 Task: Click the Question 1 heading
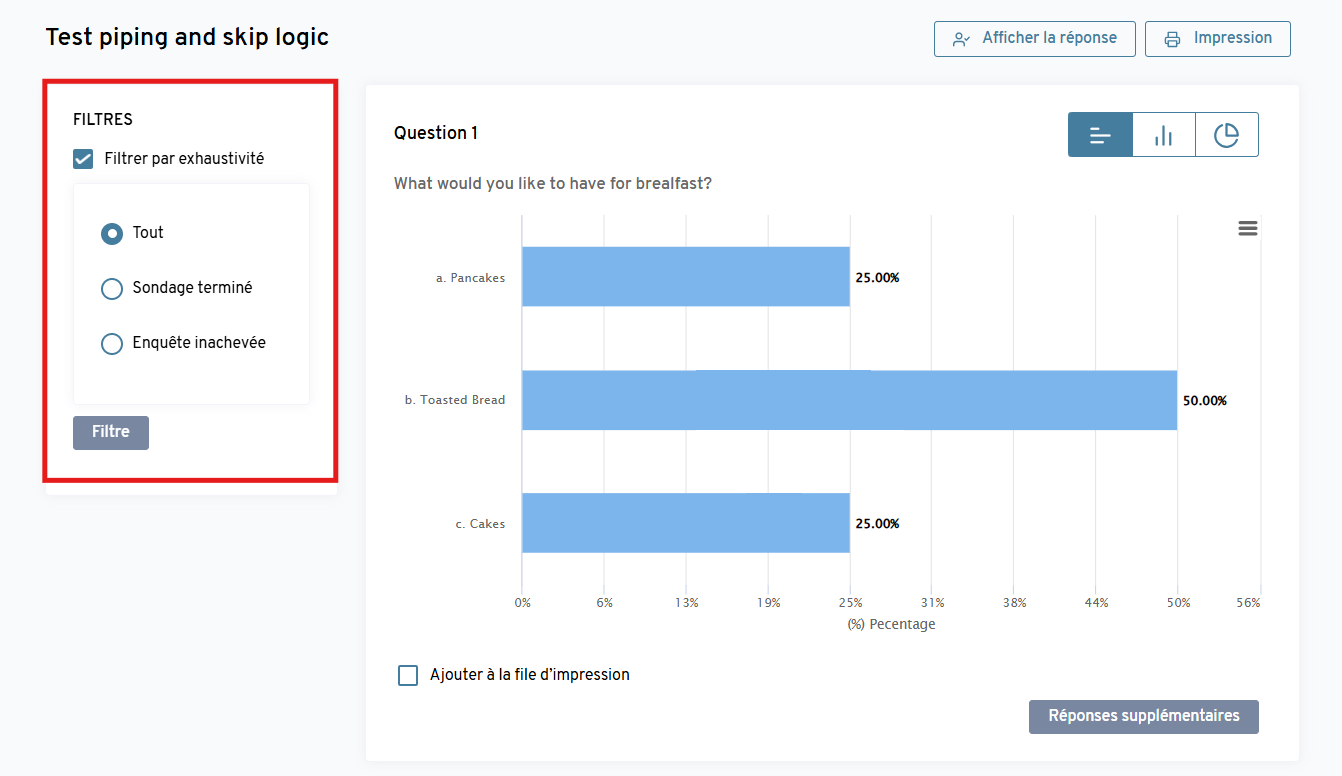coord(436,133)
